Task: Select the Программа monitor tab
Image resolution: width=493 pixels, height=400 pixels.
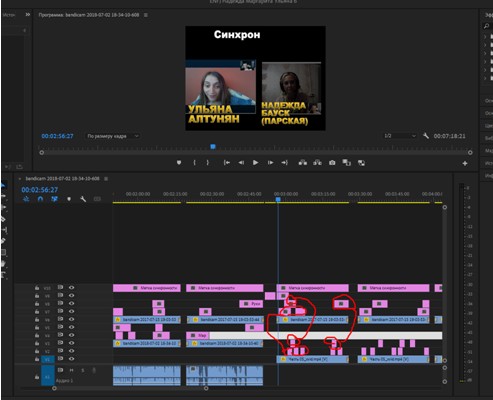Action: (89, 15)
